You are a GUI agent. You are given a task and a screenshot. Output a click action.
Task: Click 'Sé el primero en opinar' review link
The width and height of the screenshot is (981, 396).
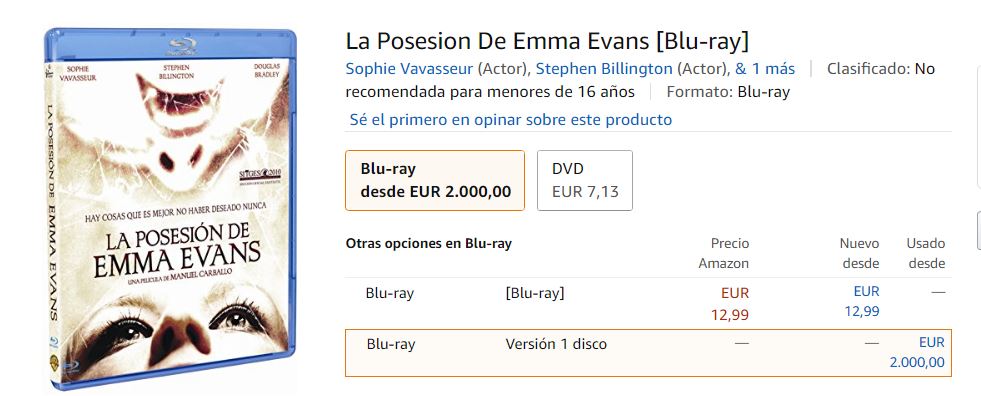click(x=511, y=119)
